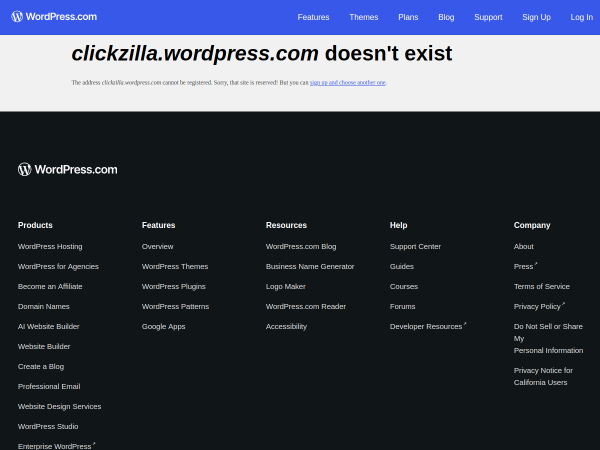Screen dimensions: 600x450
Task: Click the Company column heading
Action: point(532,225)
